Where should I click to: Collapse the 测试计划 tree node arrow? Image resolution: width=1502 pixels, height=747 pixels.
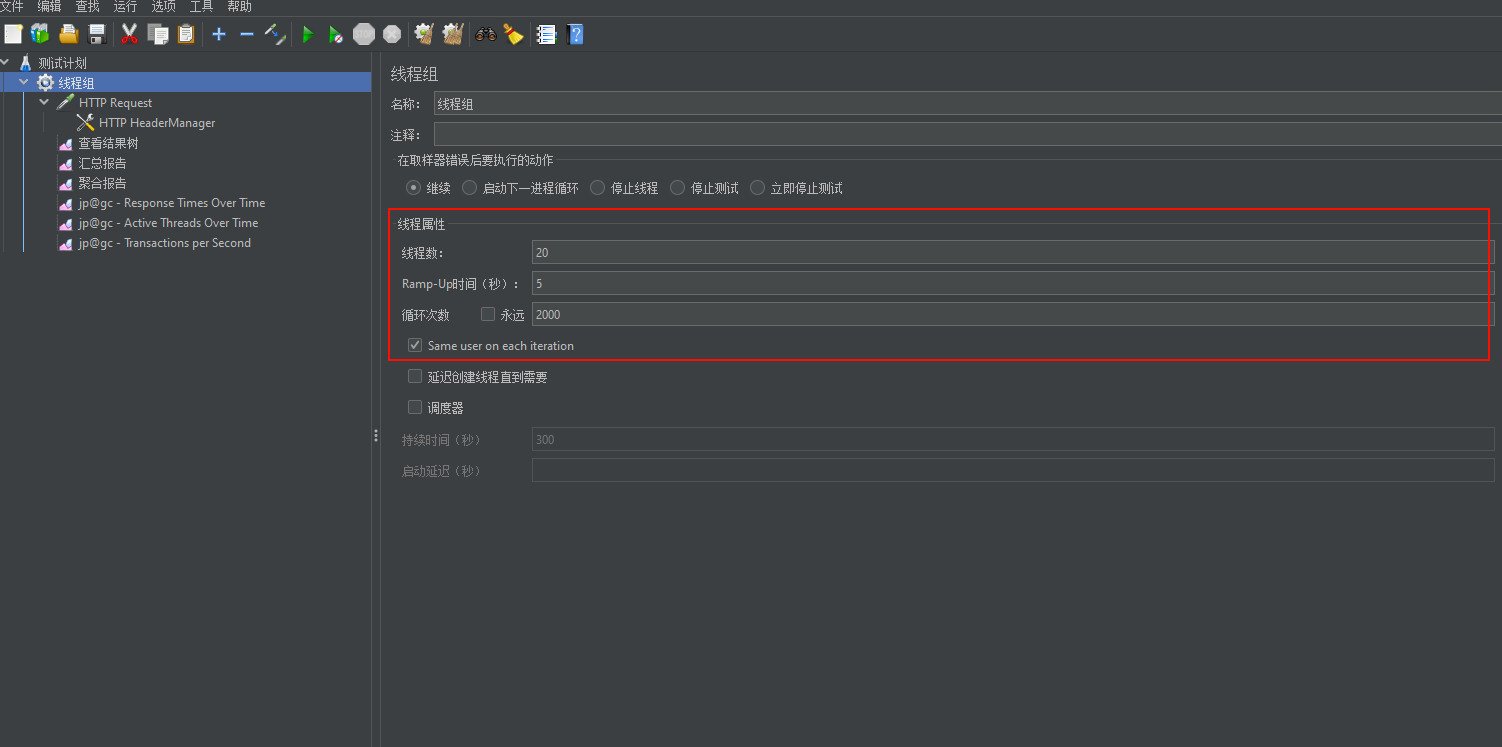click(x=5, y=63)
